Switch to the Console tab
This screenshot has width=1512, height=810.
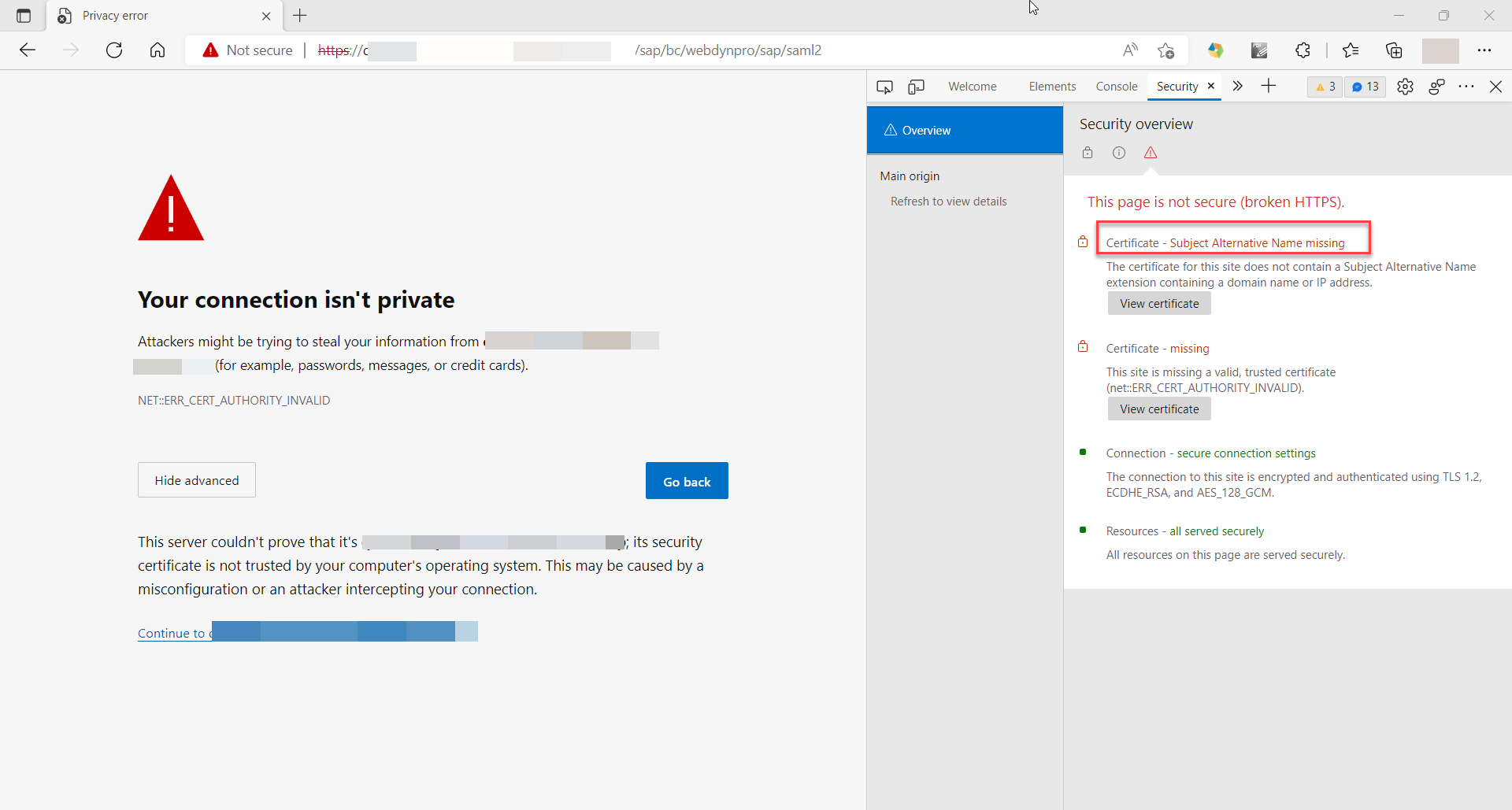pyautogui.click(x=1117, y=87)
